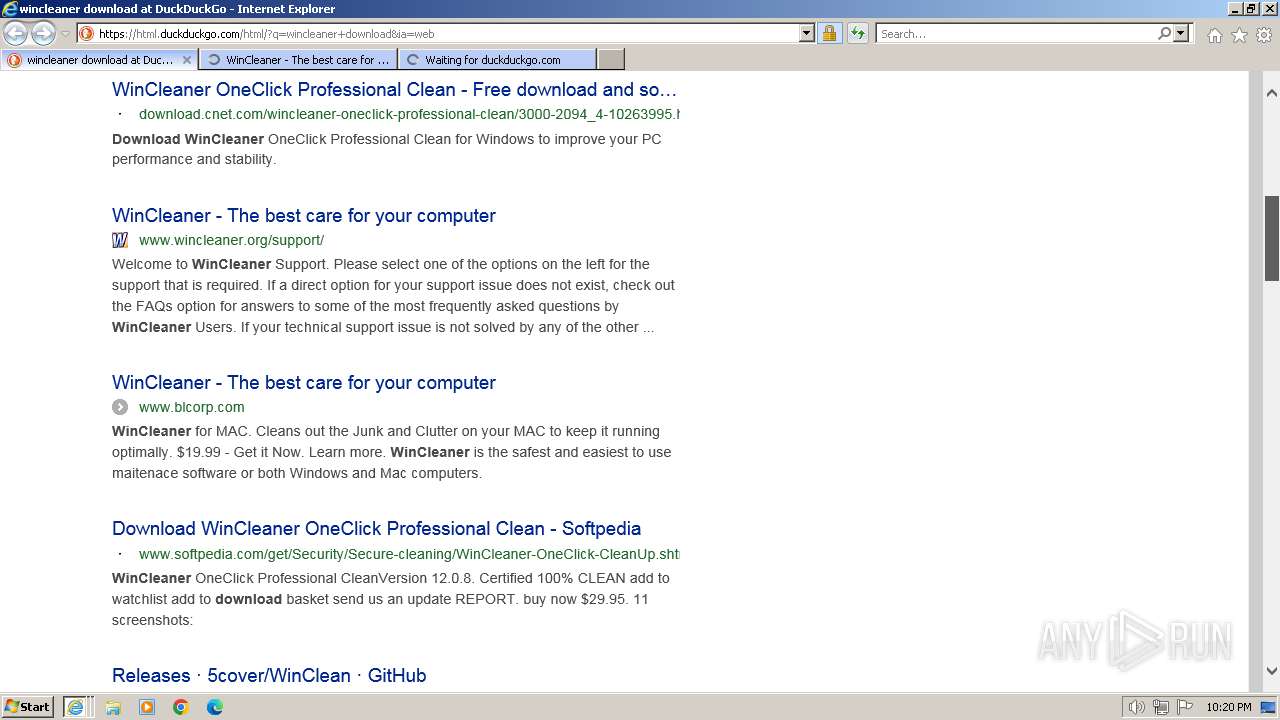Open File Explorer from the taskbar
The width and height of the screenshot is (1280, 720).
(113, 707)
